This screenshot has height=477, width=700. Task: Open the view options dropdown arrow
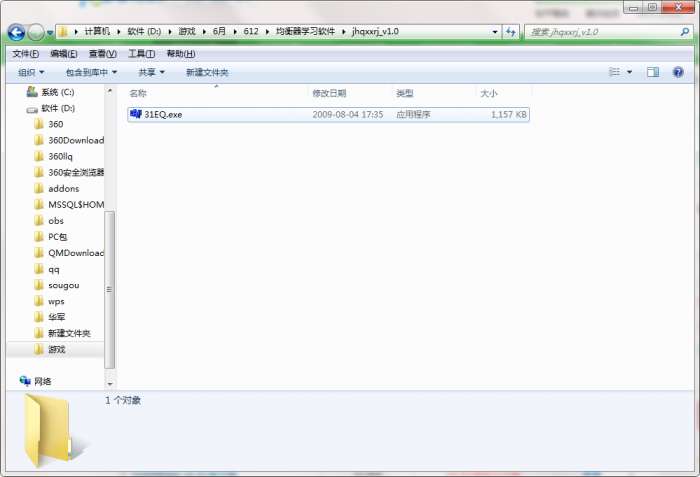tap(629, 72)
